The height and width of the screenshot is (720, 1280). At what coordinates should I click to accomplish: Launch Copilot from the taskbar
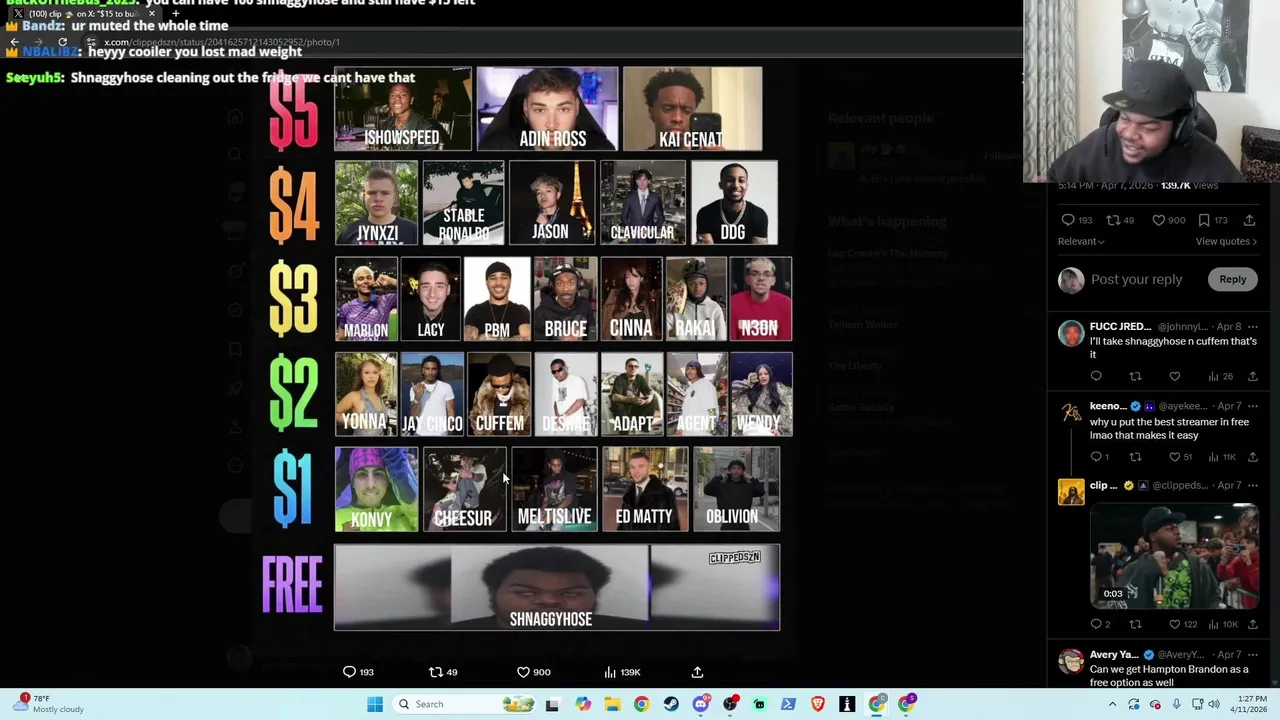point(583,704)
